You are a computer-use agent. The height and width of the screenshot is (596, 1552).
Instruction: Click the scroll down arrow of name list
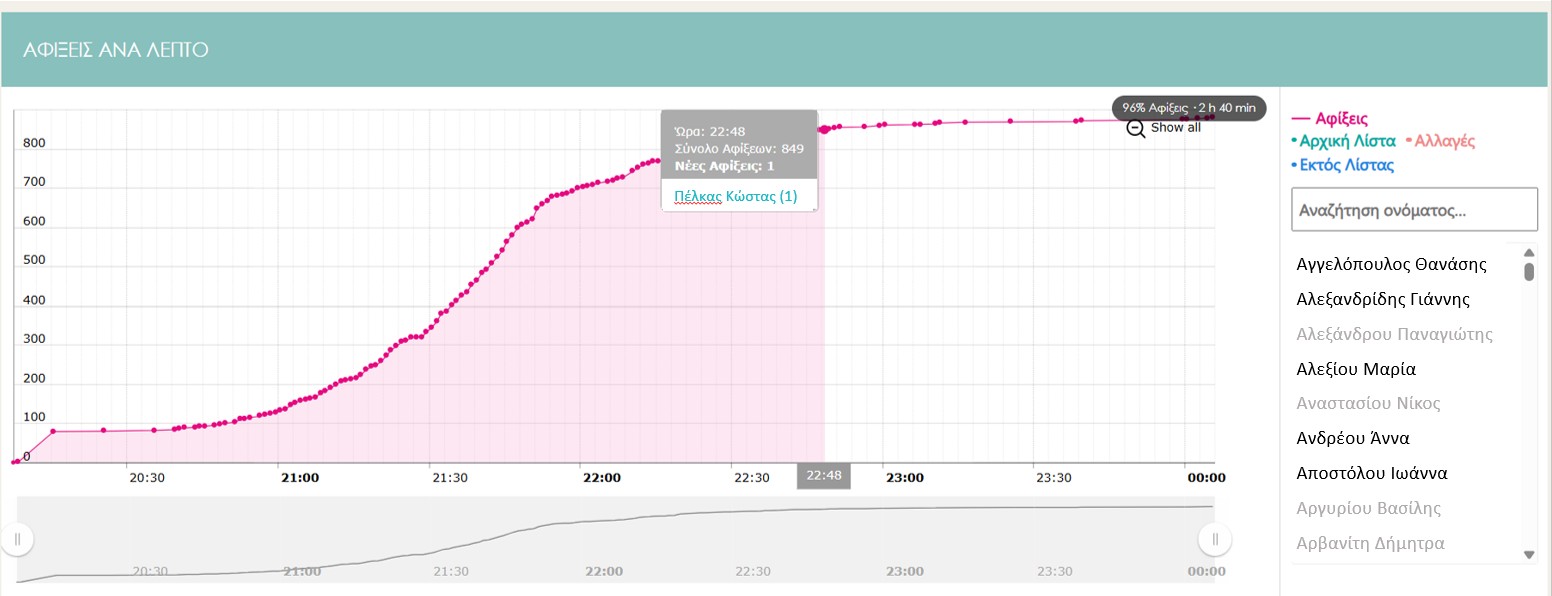(x=1528, y=555)
